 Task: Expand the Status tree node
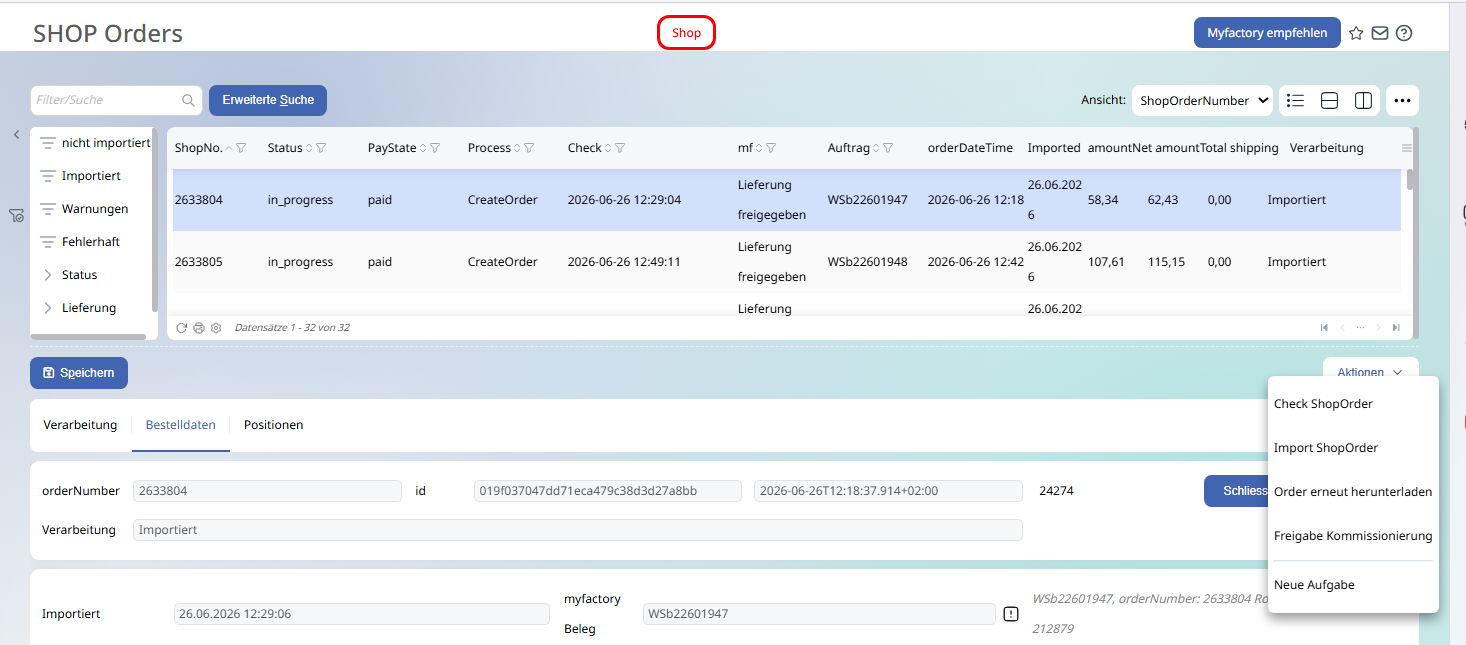click(48, 275)
